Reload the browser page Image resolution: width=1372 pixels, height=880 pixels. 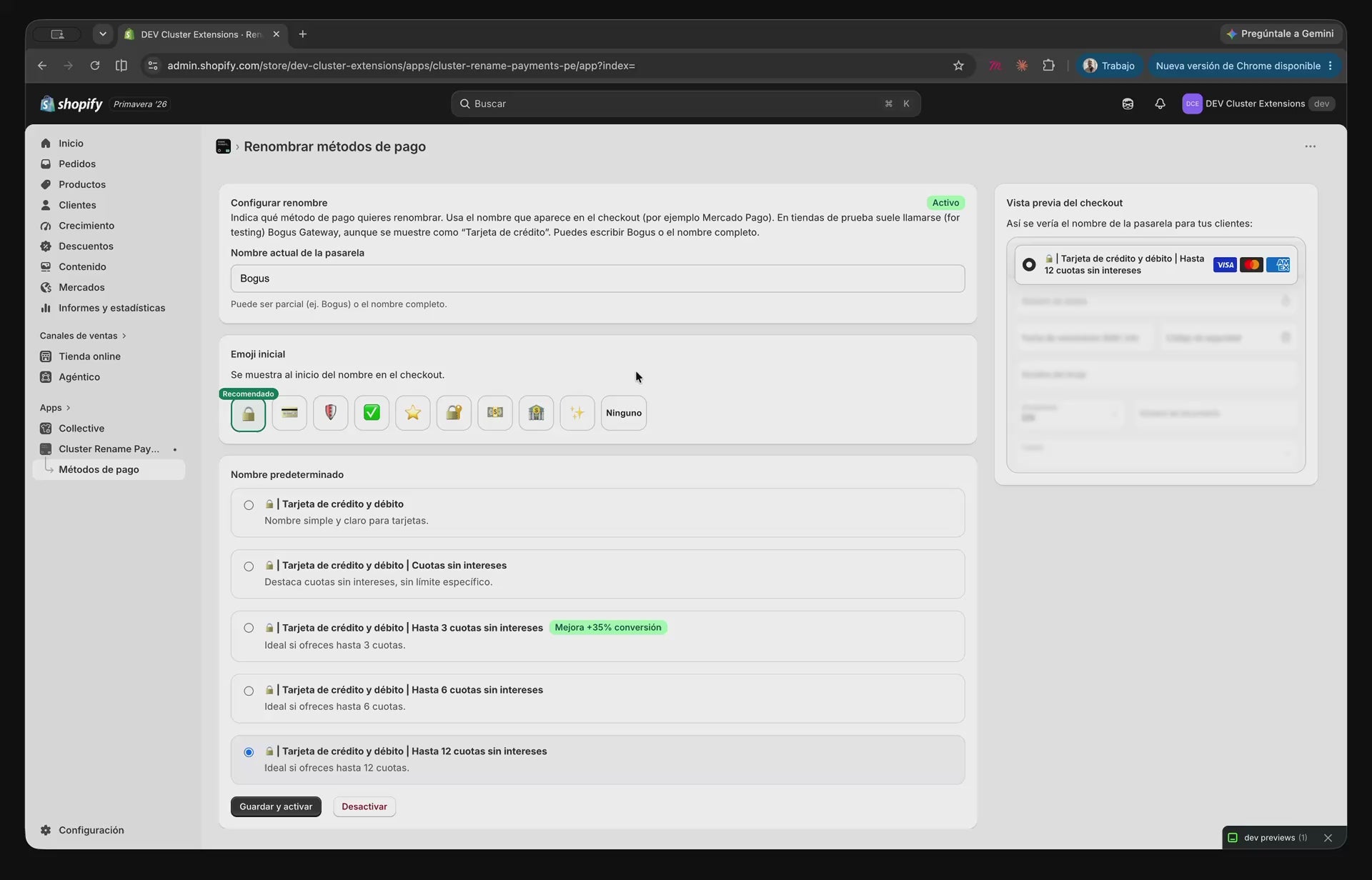pyautogui.click(x=94, y=66)
